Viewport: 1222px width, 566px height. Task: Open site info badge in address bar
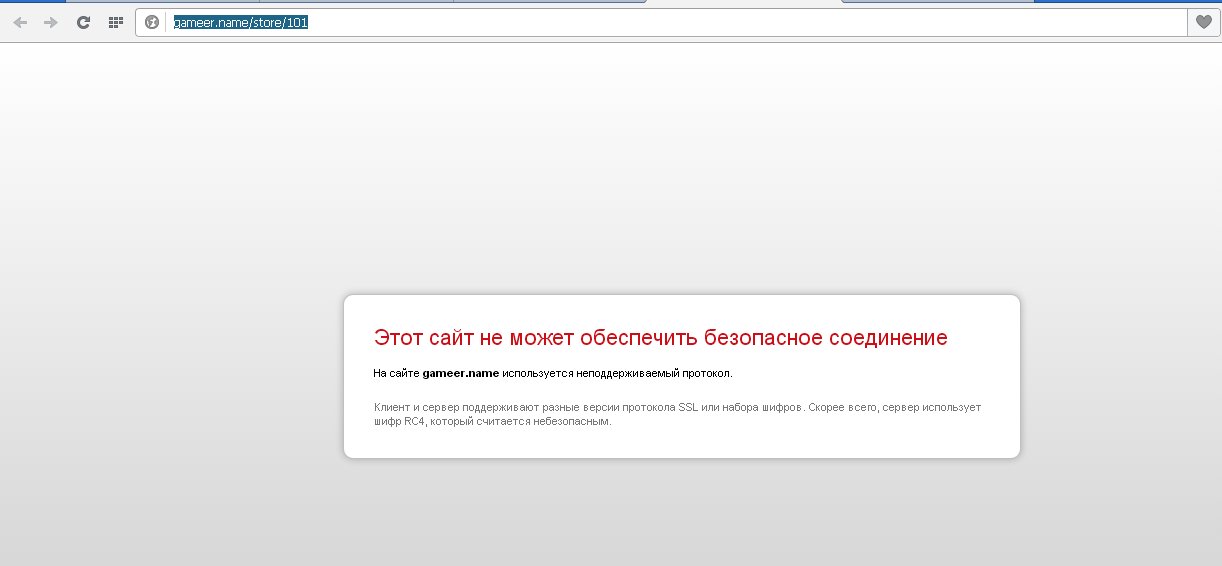(x=152, y=22)
